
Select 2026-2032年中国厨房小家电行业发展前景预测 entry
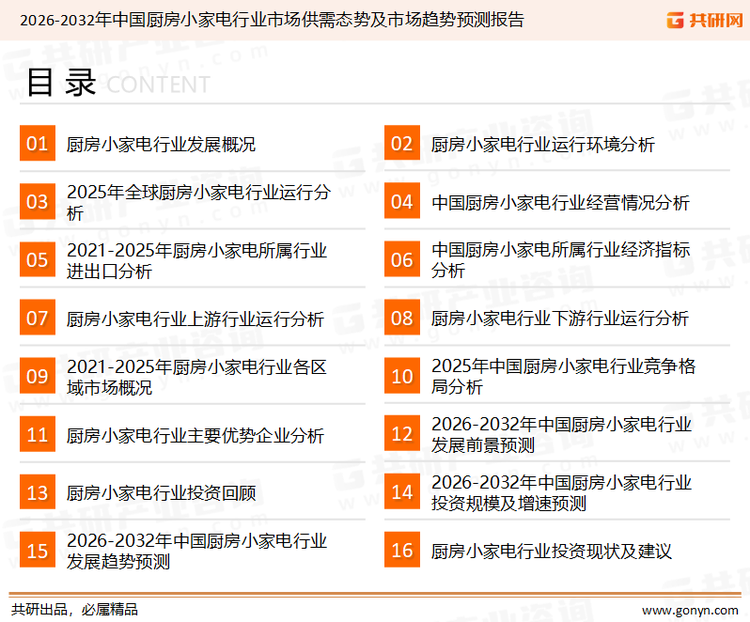562,434
